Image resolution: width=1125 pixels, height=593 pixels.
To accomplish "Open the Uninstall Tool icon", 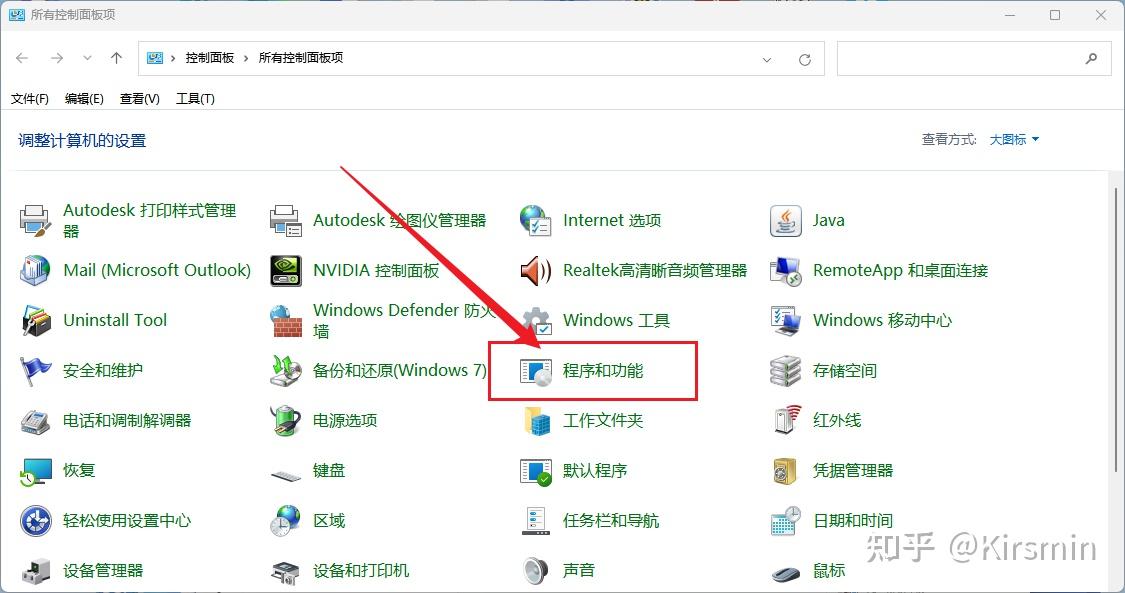I will click(34, 321).
